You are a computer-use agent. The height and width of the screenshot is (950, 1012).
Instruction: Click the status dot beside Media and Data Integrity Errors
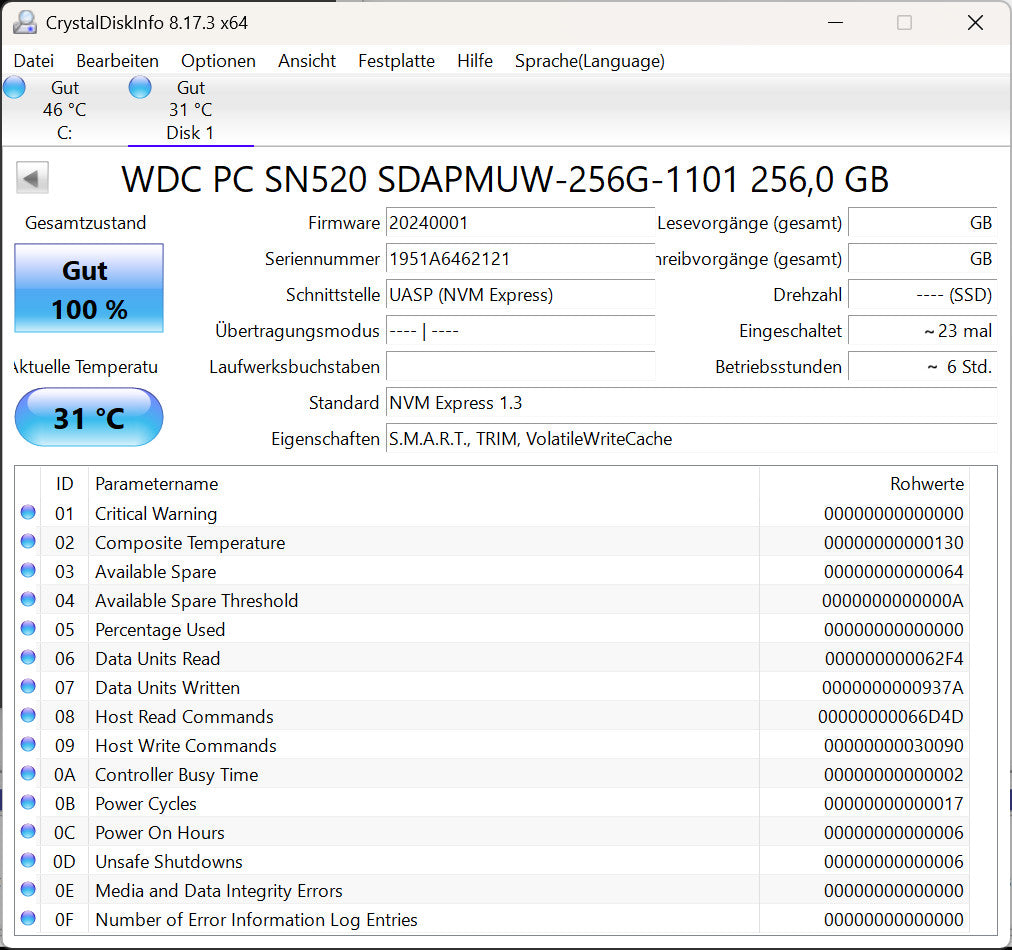(x=29, y=890)
